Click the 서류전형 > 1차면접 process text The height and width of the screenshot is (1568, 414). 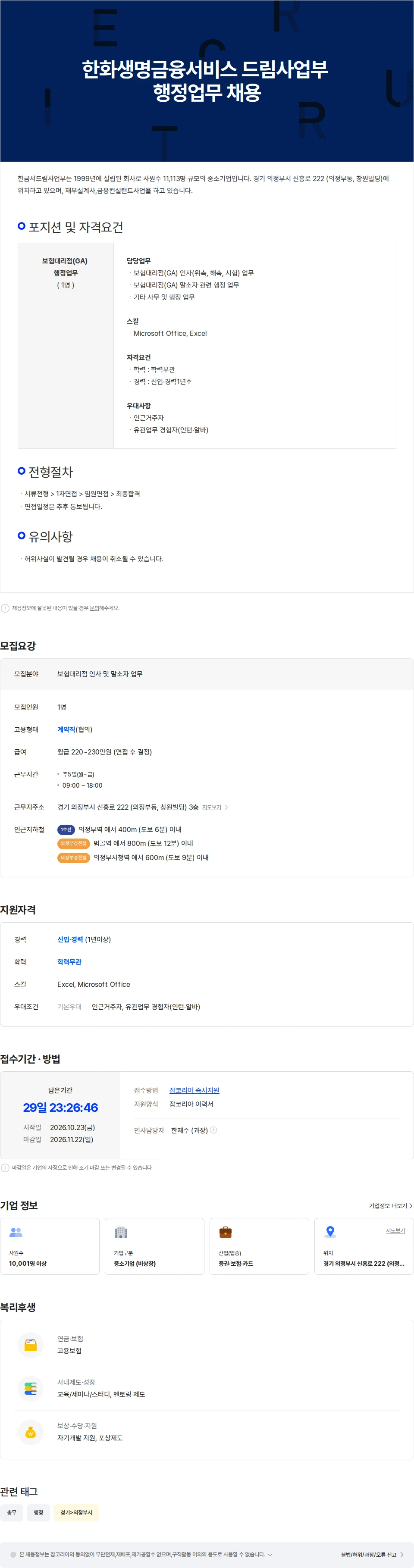pyautogui.click(x=82, y=494)
